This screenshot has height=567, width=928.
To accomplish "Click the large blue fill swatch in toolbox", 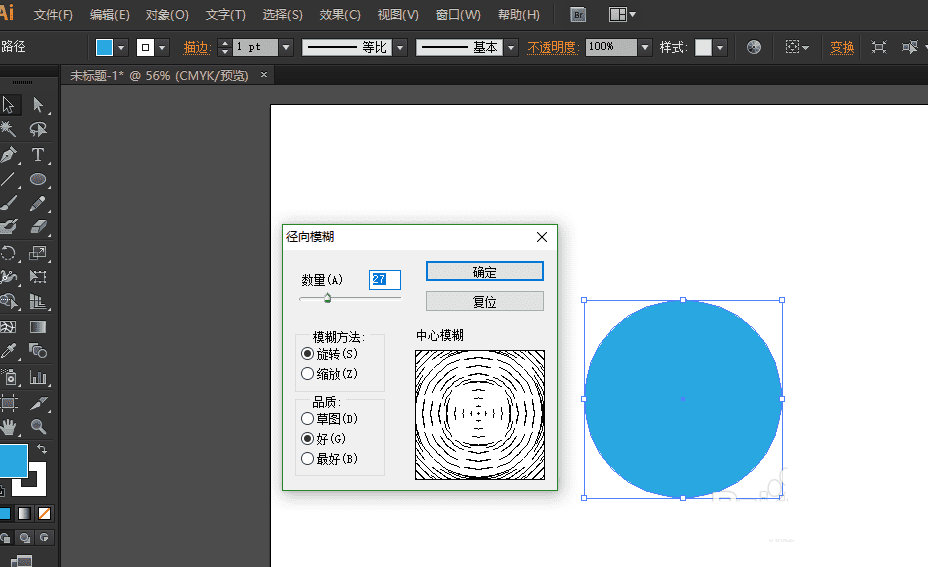I will tap(13, 460).
